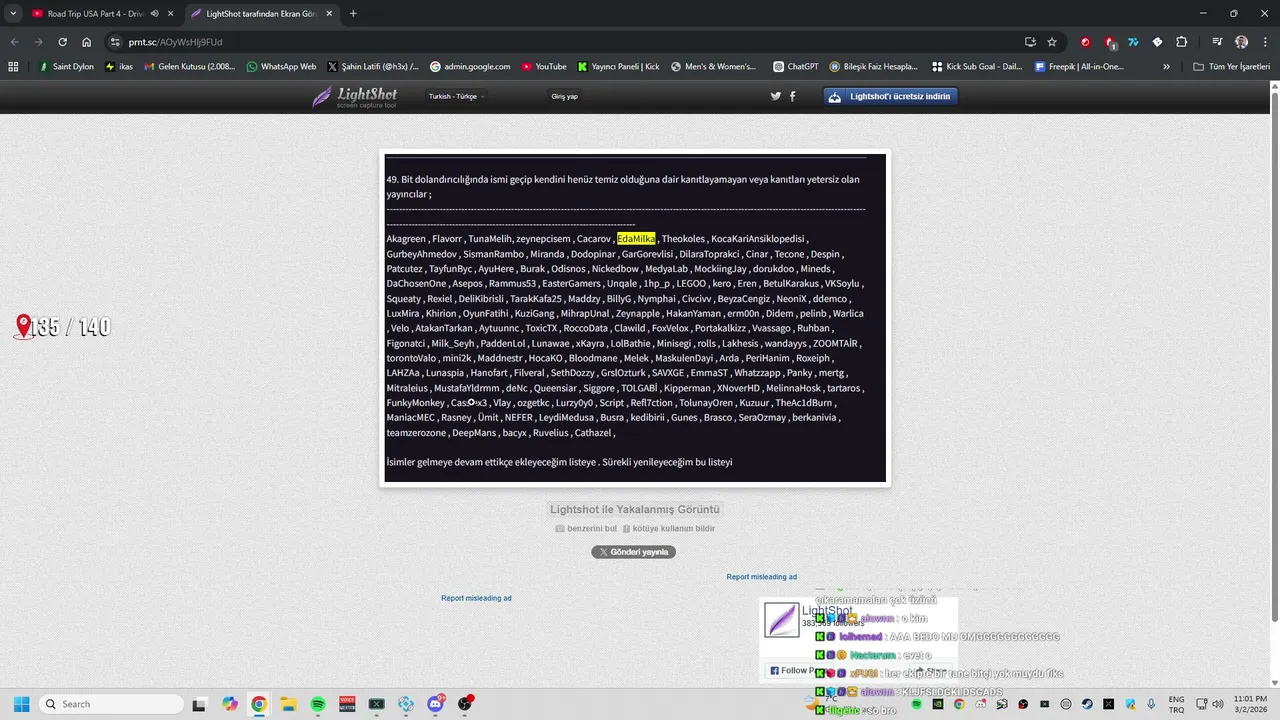Open the install/cast icon in address bar

[x=1030, y=42]
